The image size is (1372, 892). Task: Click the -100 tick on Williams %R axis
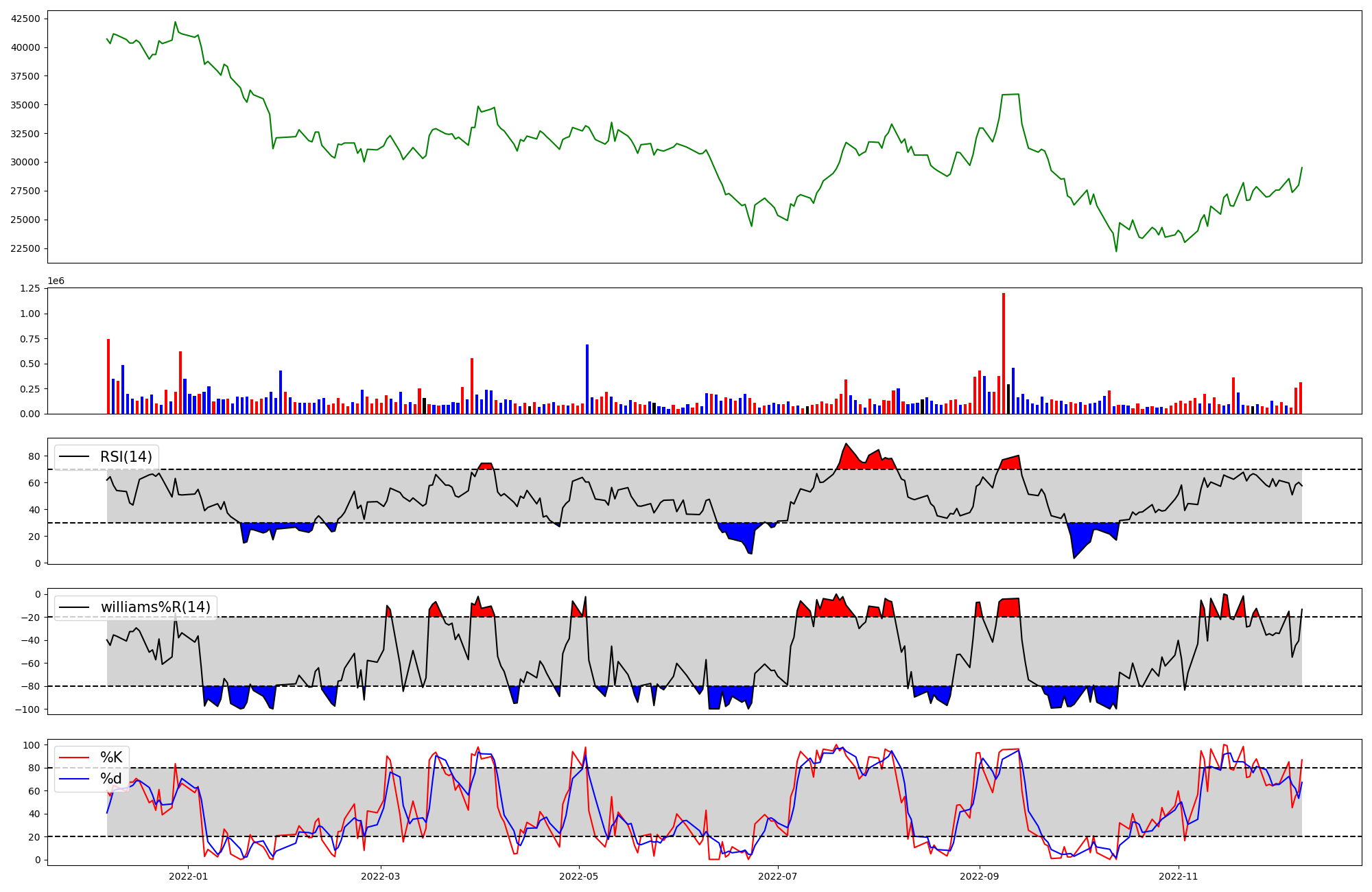(27, 709)
